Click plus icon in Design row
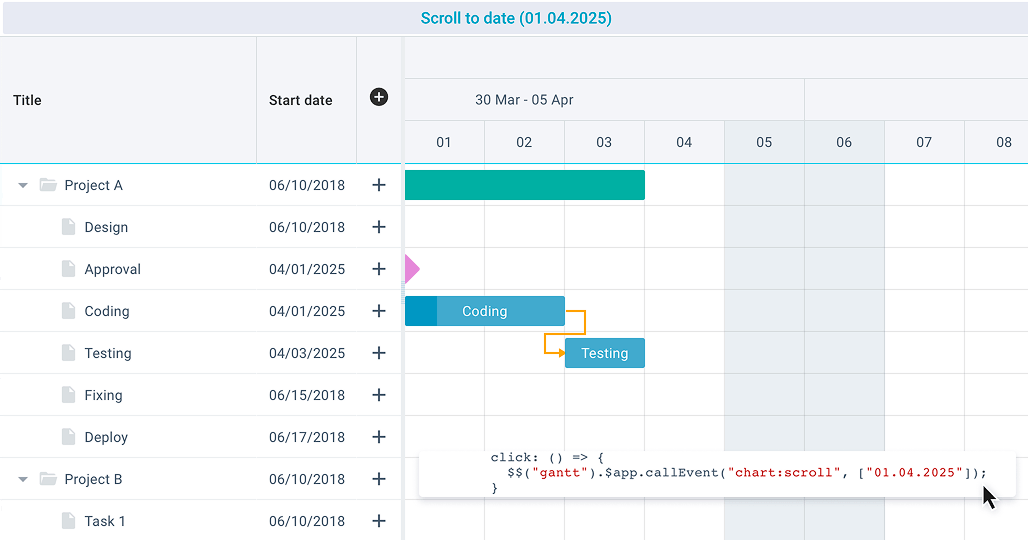Image resolution: width=1028 pixels, height=540 pixels. pos(379,227)
